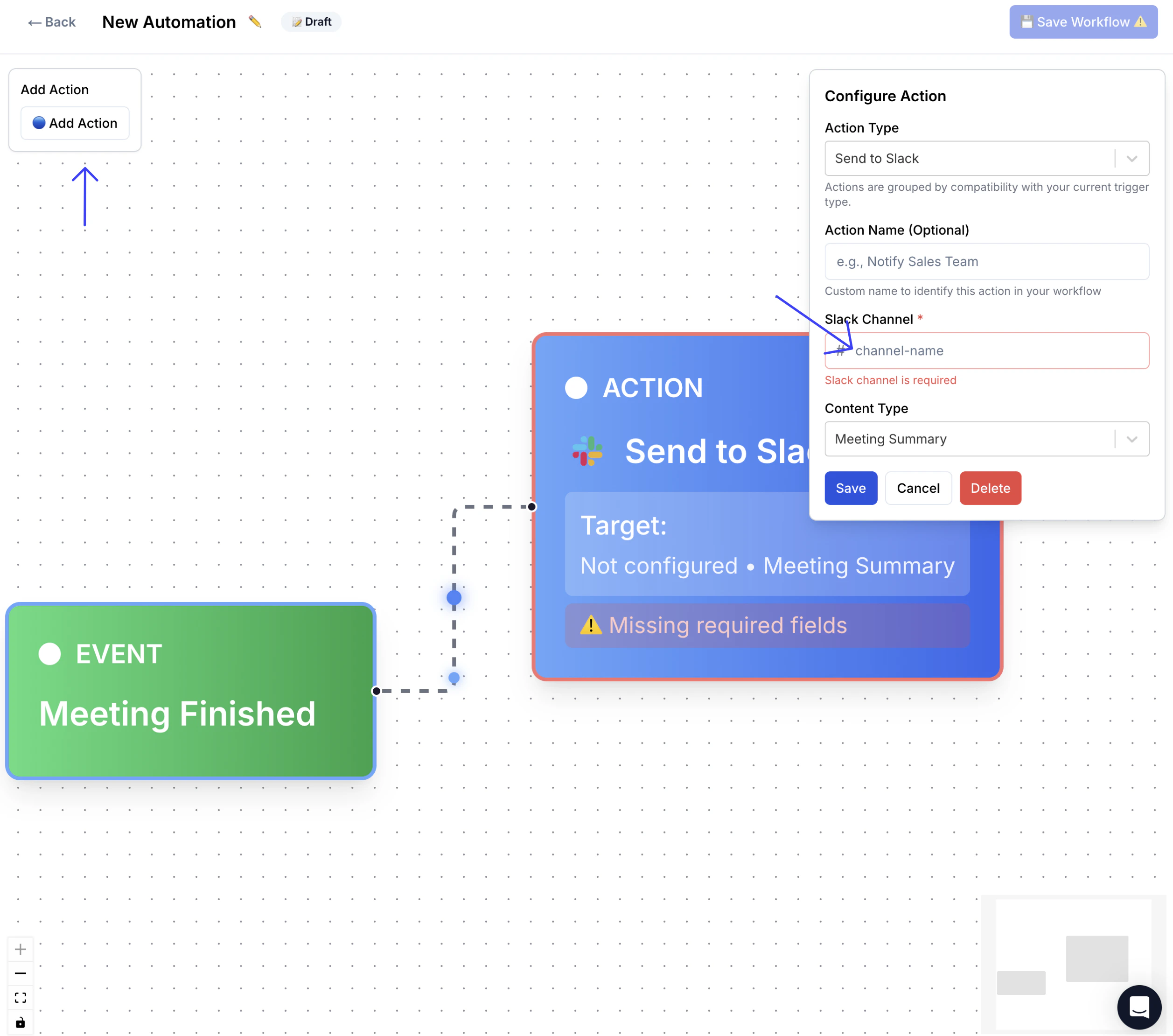Viewport: 1173px width, 1036px height.
Task: Click the minimap overview panel
Action: coord(1073,964)
